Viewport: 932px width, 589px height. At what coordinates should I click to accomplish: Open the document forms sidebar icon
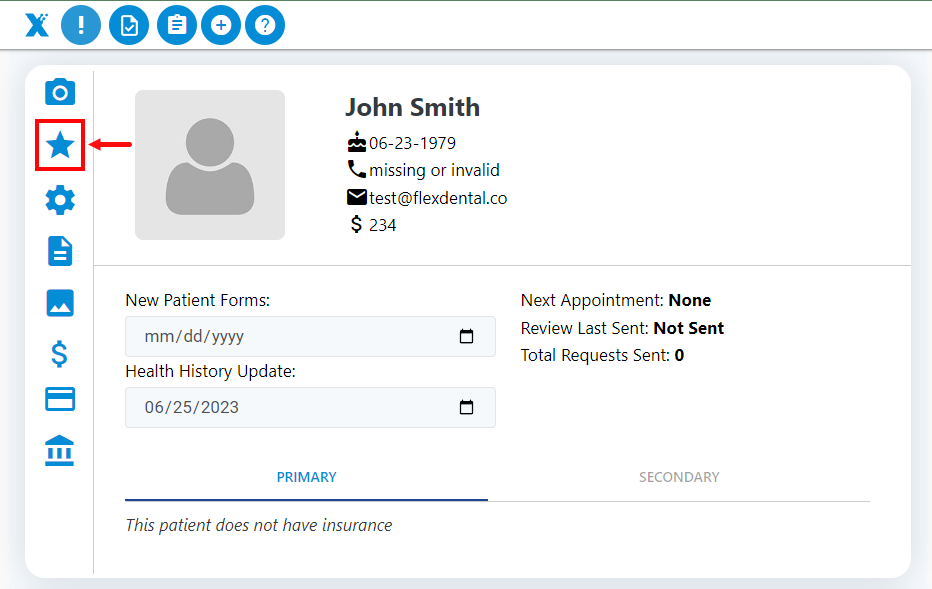pos(60,251)
